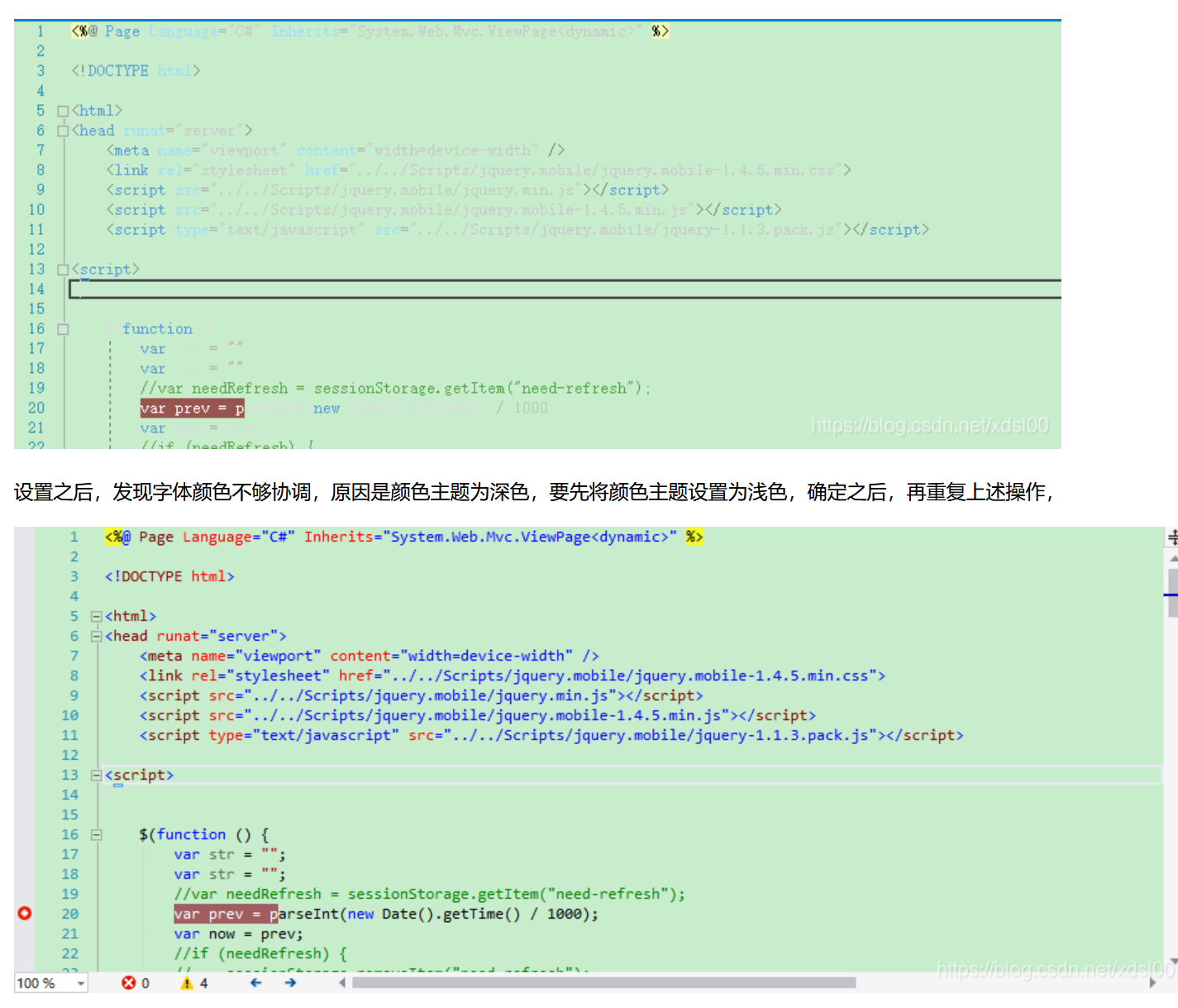Click the empty outlined line 14 in upper editor
The width and height of the screenshot is (1178, 1008).
pyautogui.click(x=565, y=289)
